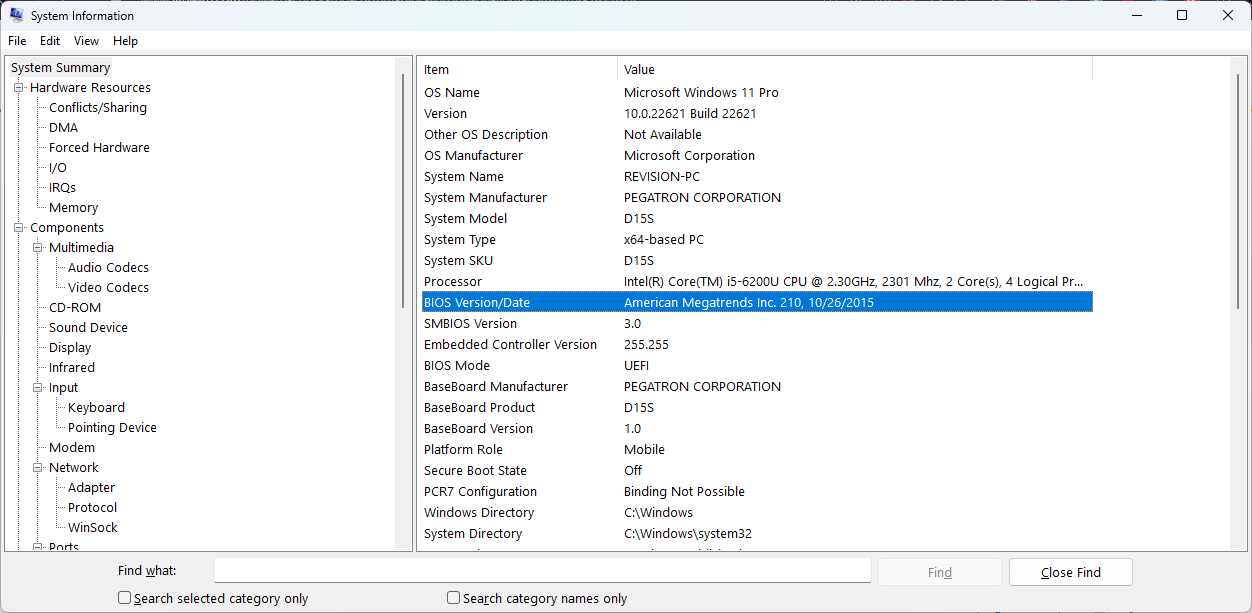Open the Help menu
Image resolution: width=1252 pixels, height=613 pixels.
click(x=125, y=41)
